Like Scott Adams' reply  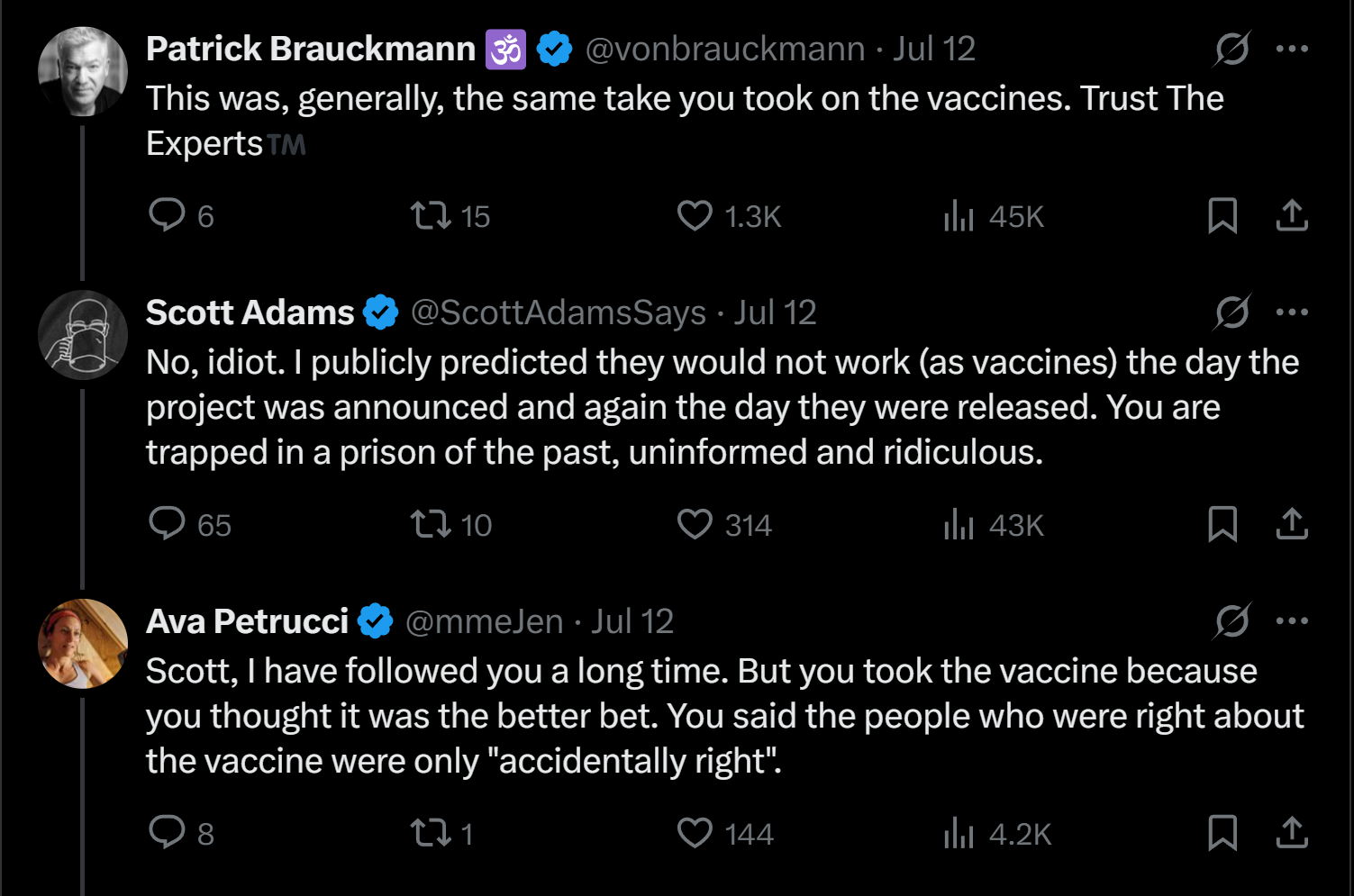coord(695,525)
